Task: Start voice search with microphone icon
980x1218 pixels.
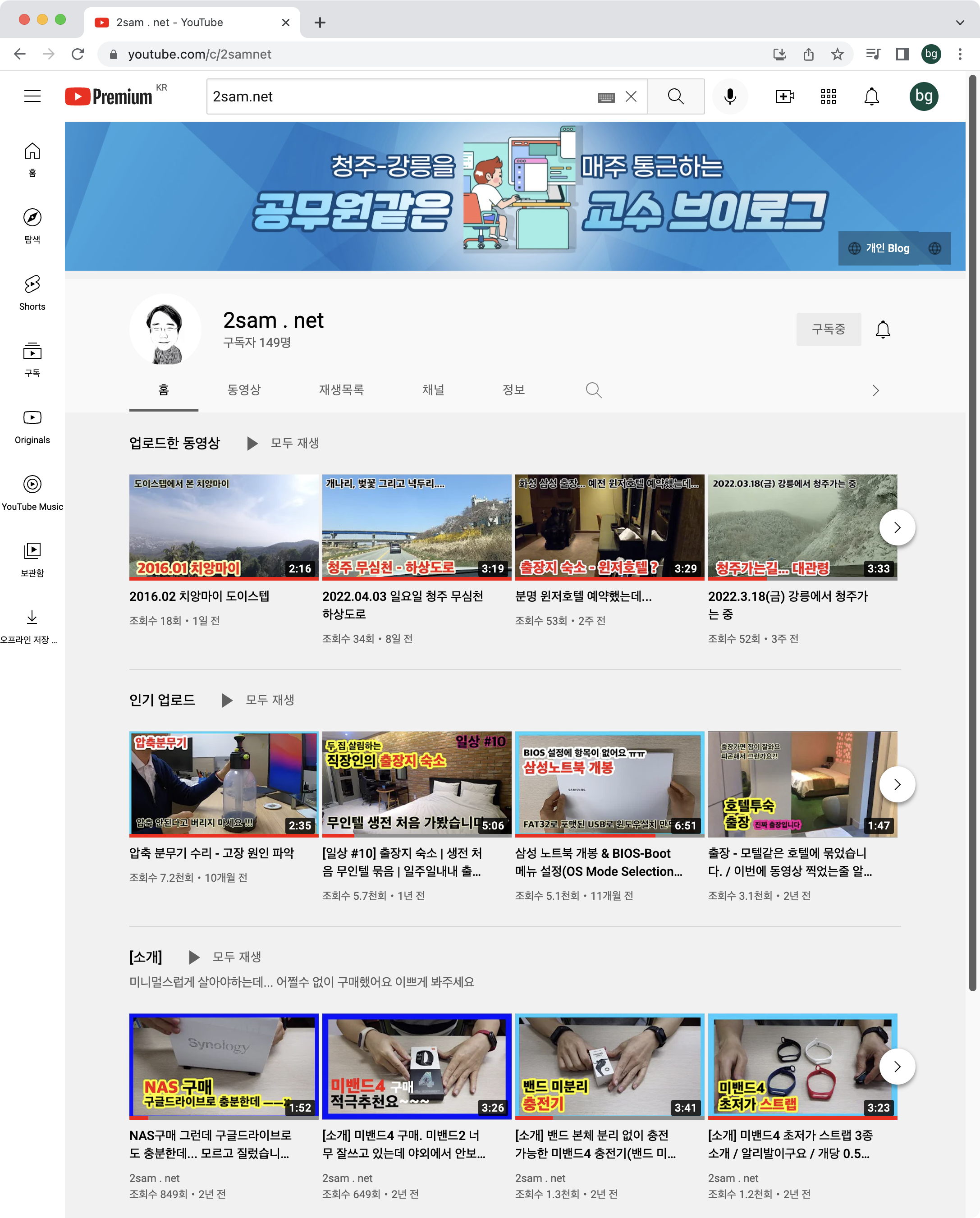Action: (x=730, y=96)
